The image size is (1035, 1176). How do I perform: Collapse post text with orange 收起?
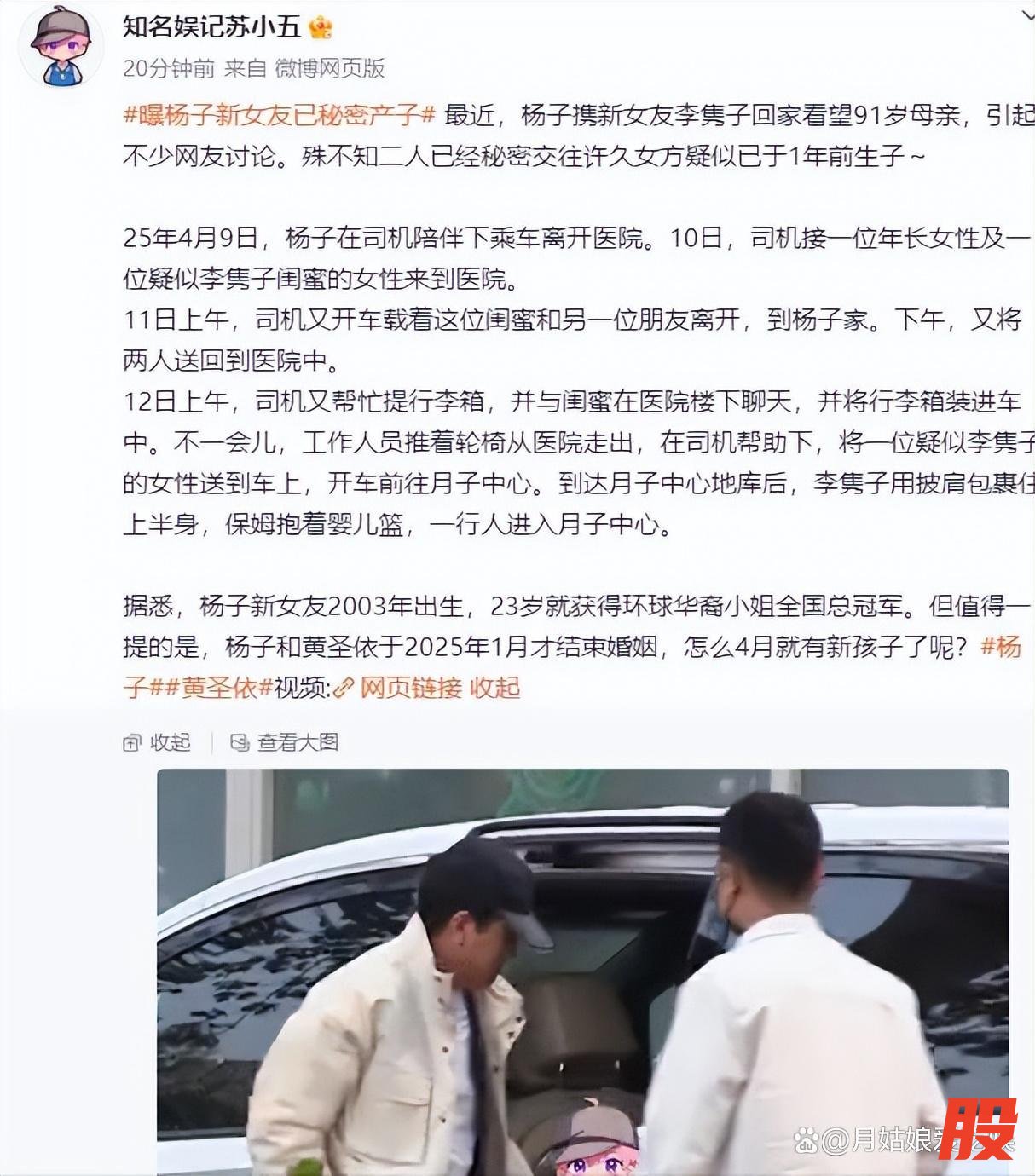pos(494,688)
